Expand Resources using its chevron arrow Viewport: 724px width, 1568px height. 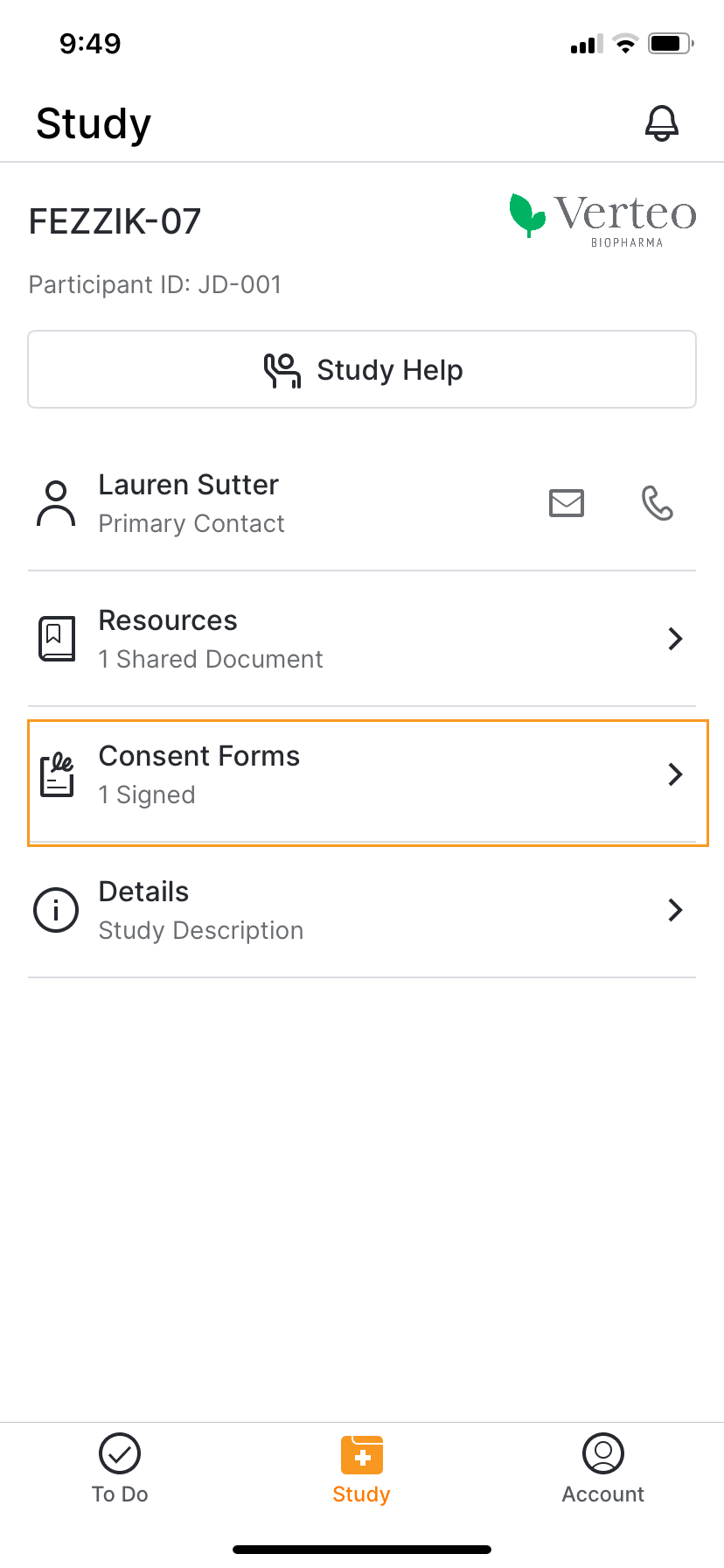pos(675,639)
